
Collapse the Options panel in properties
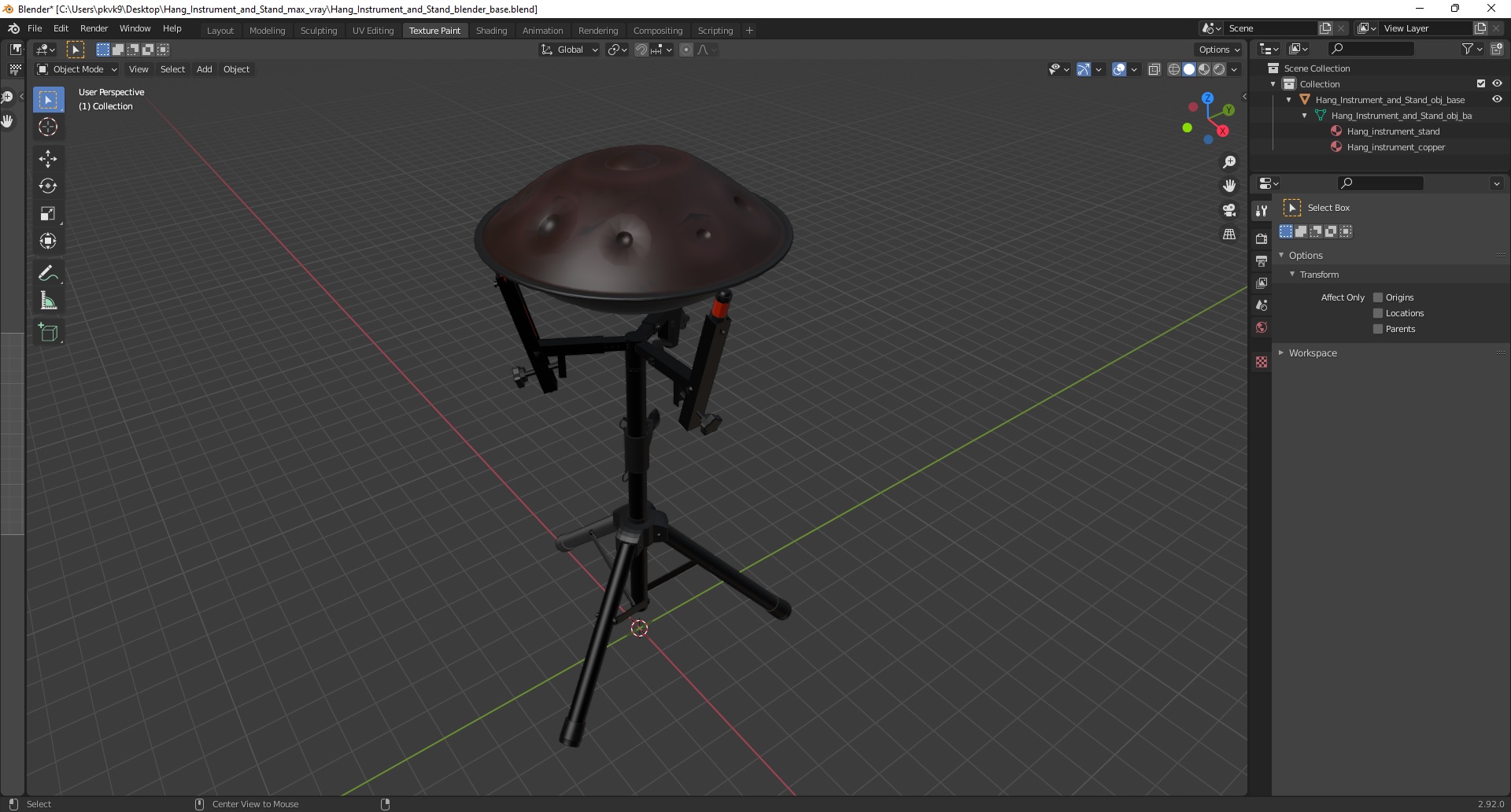pos(1281,255)
